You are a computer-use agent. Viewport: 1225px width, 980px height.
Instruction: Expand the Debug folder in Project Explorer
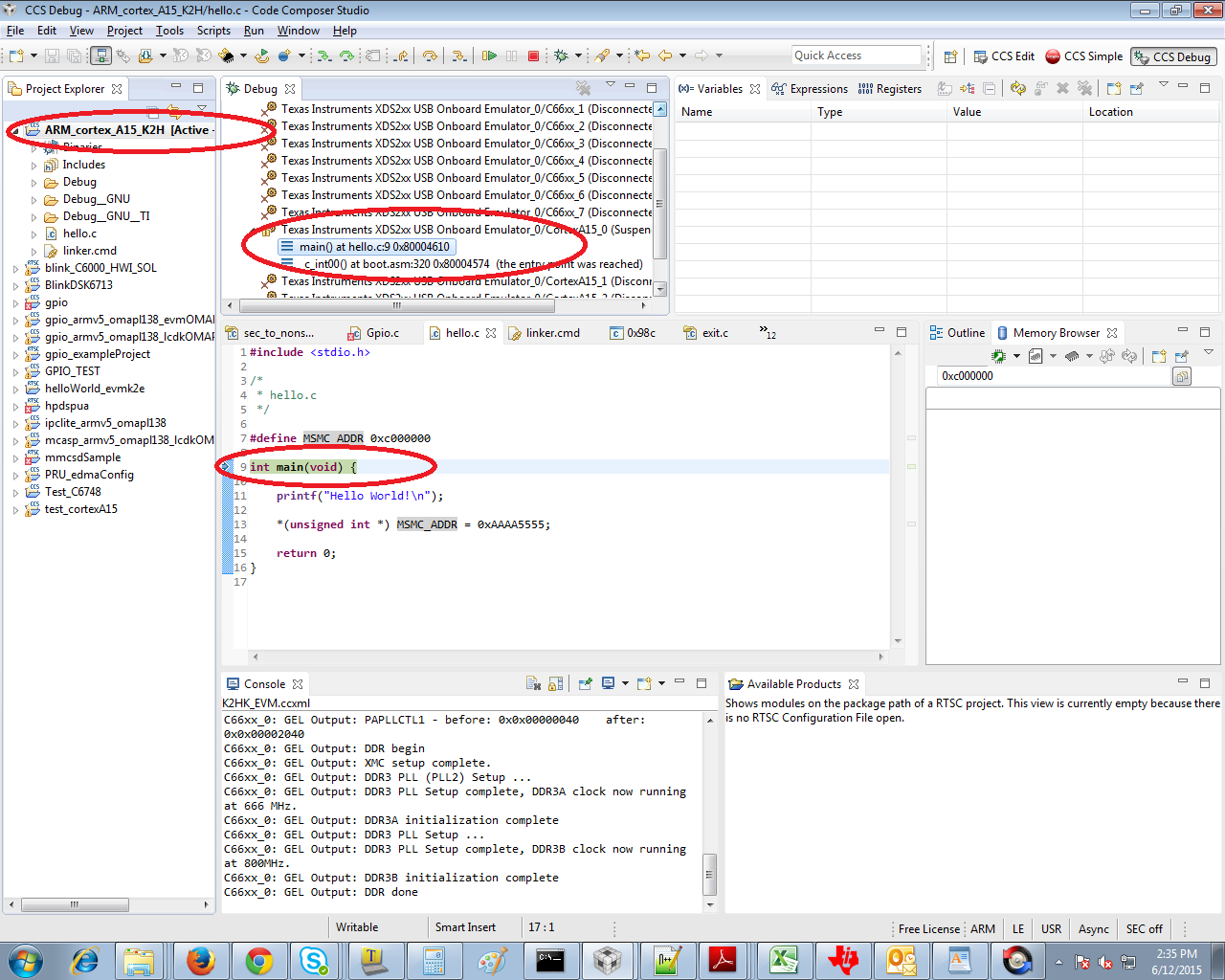click(34, 182)
